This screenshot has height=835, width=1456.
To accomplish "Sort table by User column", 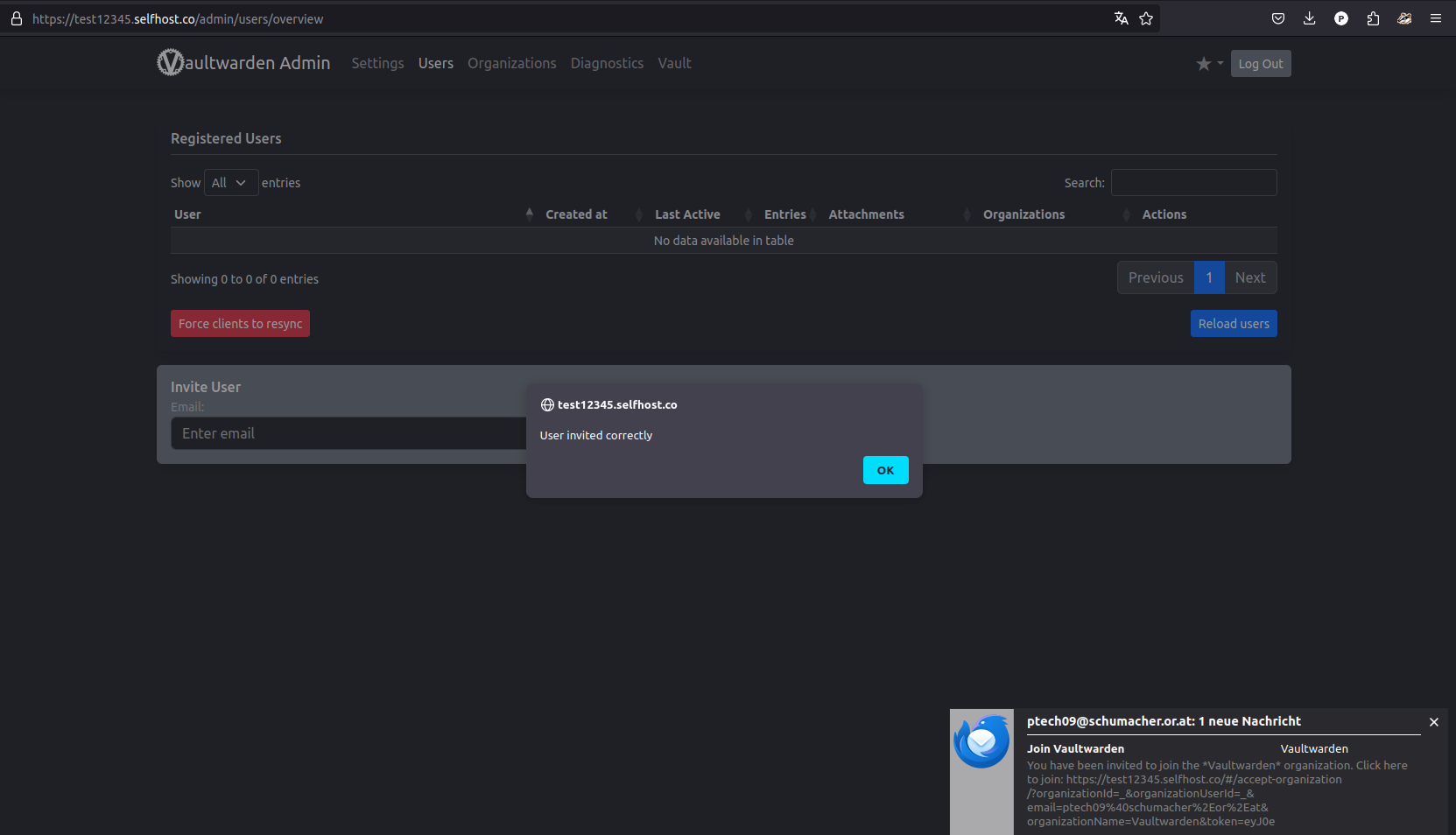I will click(x=187, y=214).
